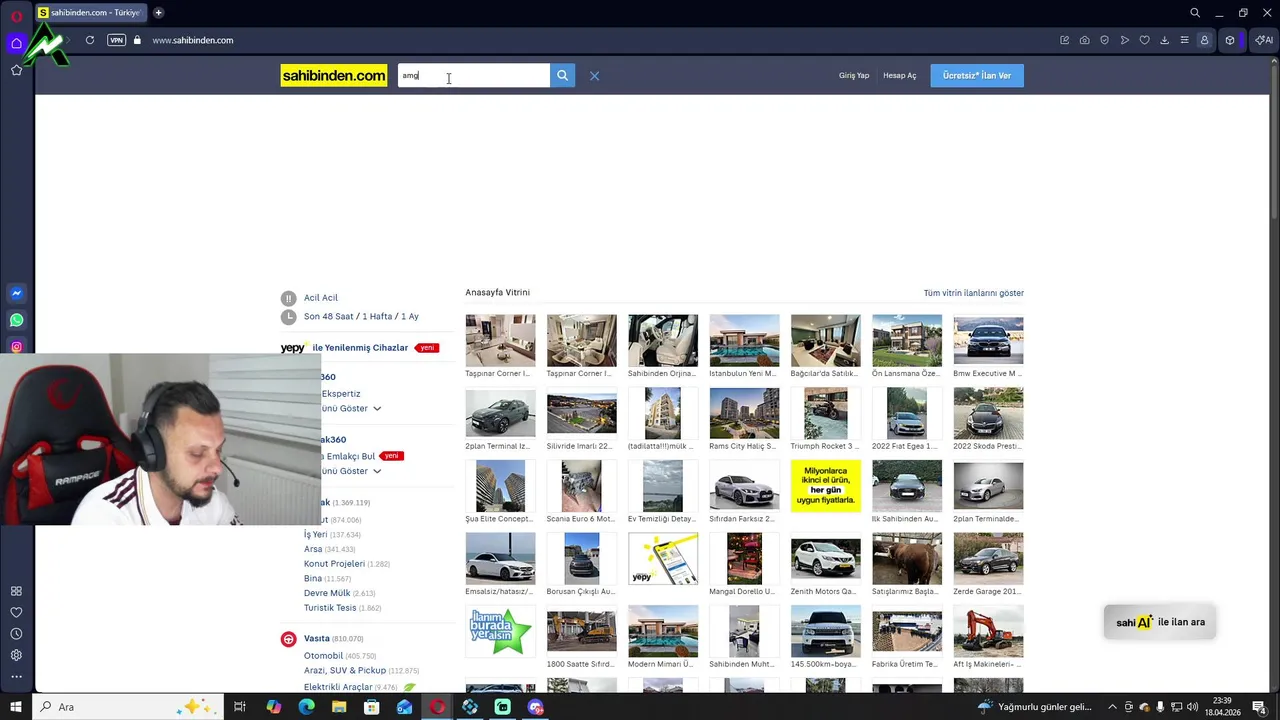Clear the search with the X icon
Viewport: 1280px width, 720px height.
point(594,76)
